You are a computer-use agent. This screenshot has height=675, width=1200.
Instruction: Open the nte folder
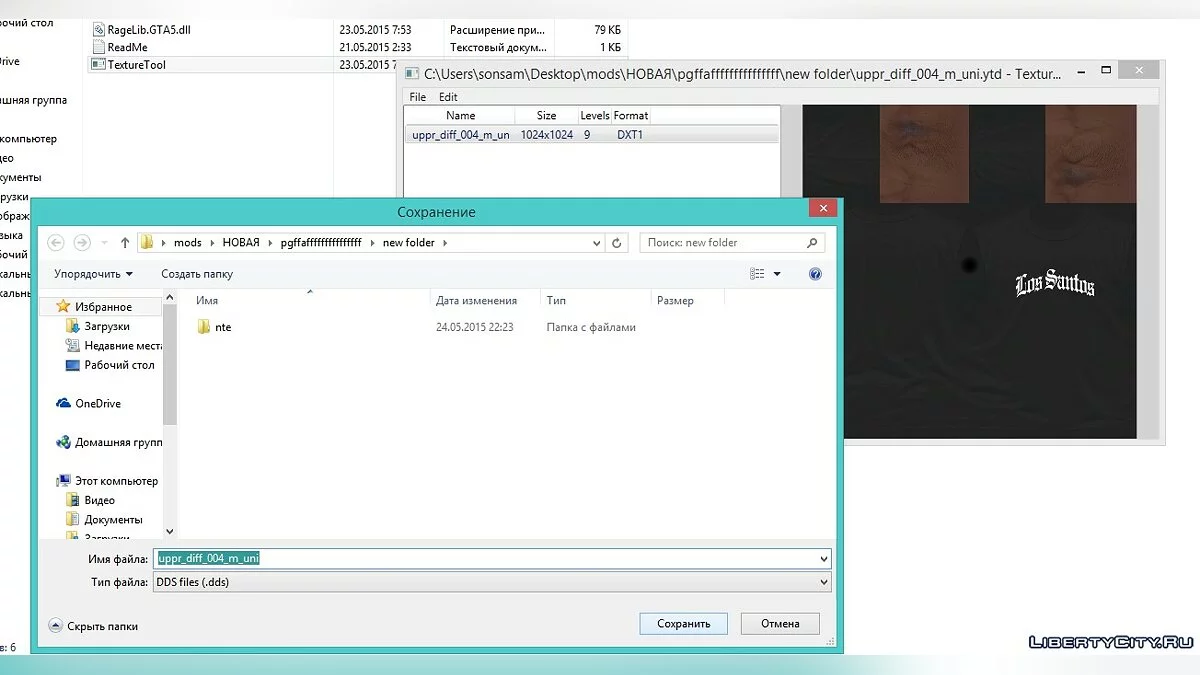coord(222,327)
